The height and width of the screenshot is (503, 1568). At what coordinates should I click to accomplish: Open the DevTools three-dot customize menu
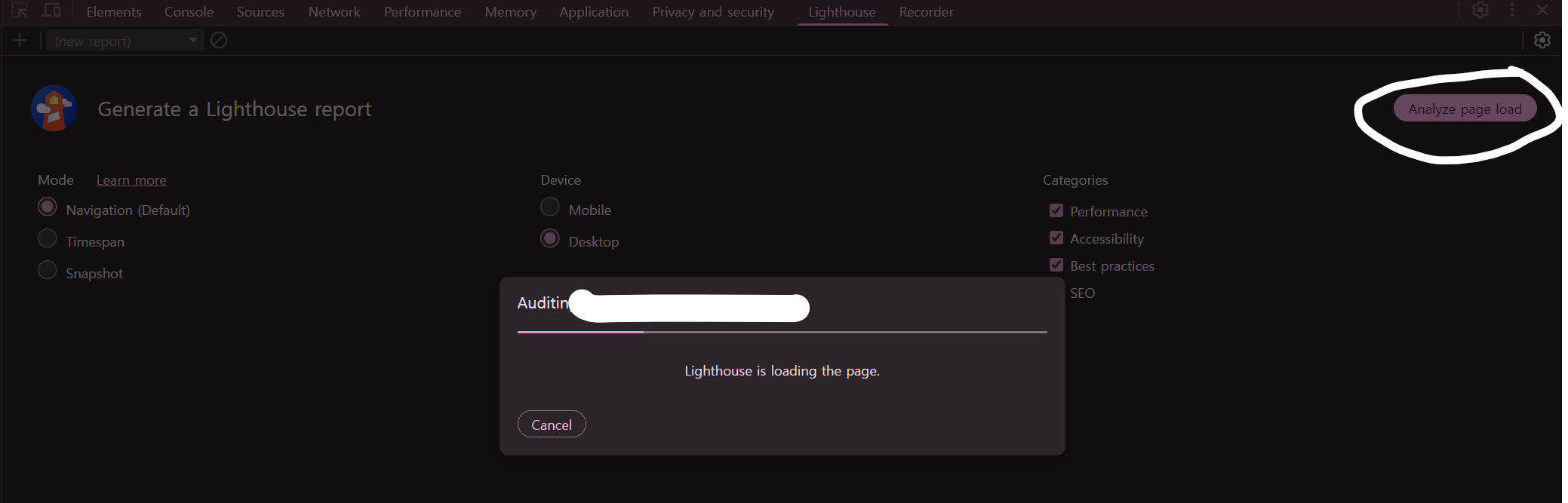[x=1511, y=11]
